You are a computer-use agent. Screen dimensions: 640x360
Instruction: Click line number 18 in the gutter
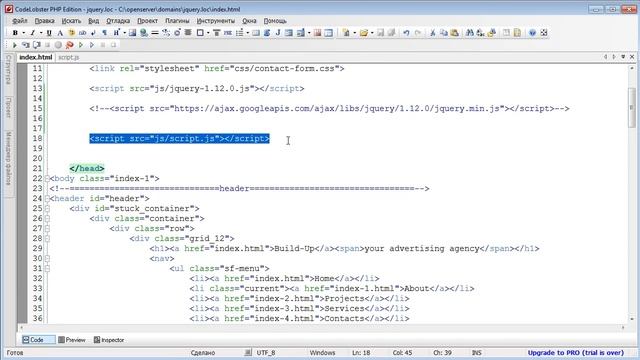tap(38, 138)
